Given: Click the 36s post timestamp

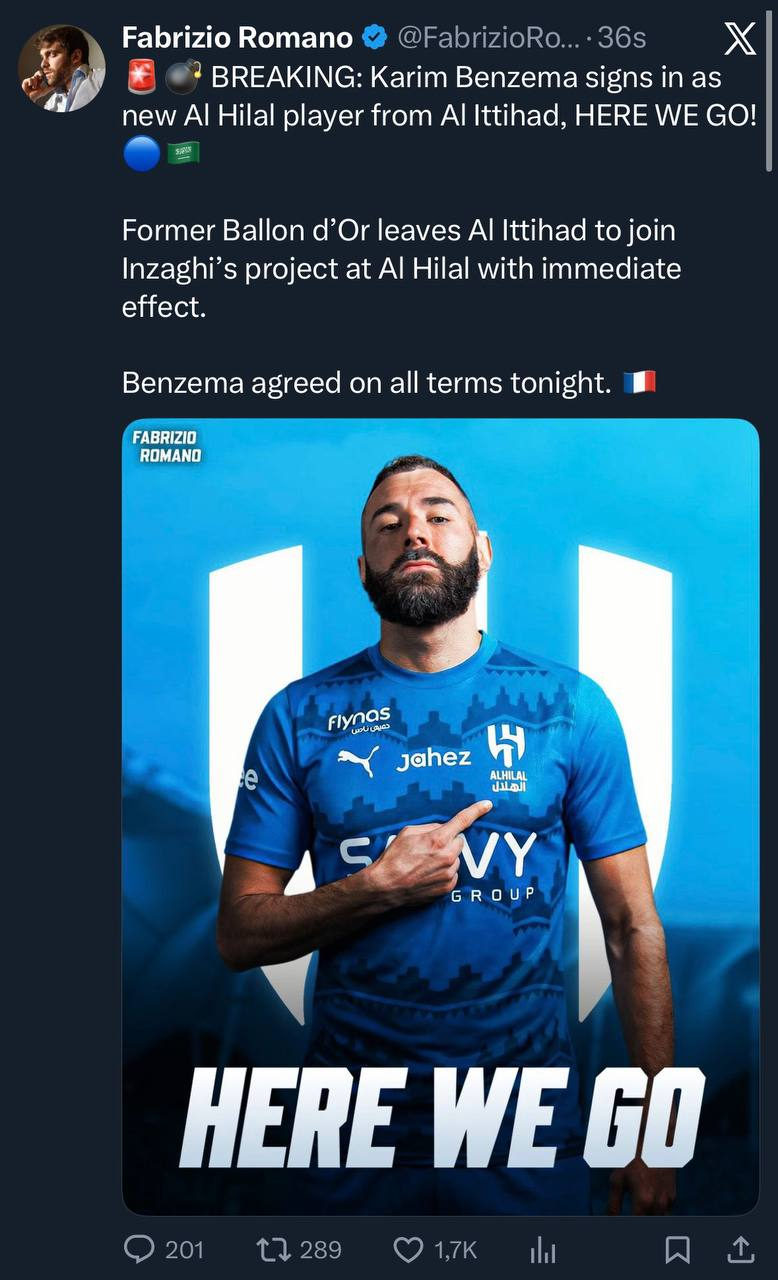Looking at the screenshot, I should point(622,38).
